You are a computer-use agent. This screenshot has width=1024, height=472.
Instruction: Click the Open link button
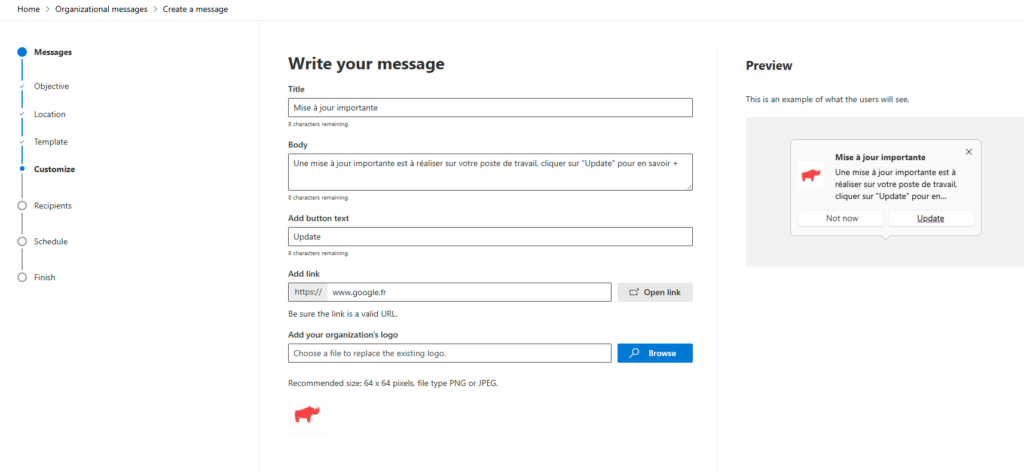tap(654, 292)
